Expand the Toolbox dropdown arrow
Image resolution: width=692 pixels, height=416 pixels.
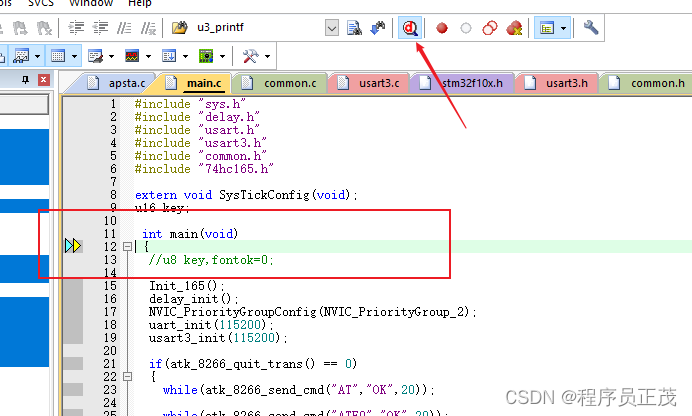click(x=267, y=56)
